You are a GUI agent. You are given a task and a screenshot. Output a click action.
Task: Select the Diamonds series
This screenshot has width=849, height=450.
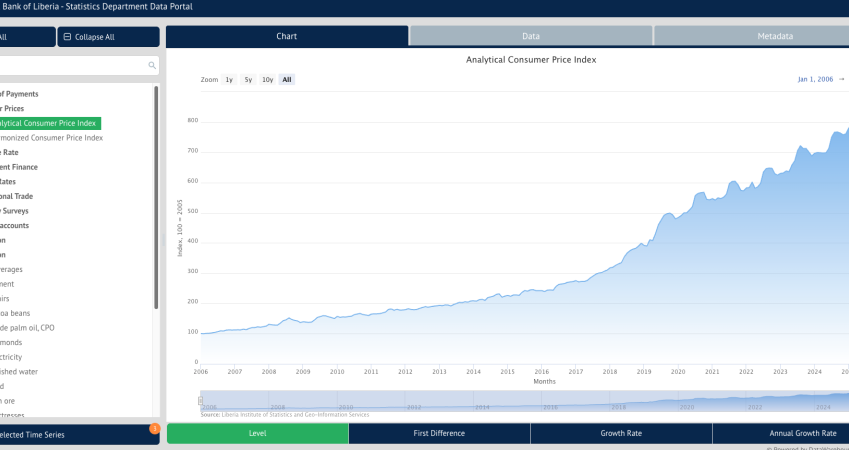[x=11, y=343]
